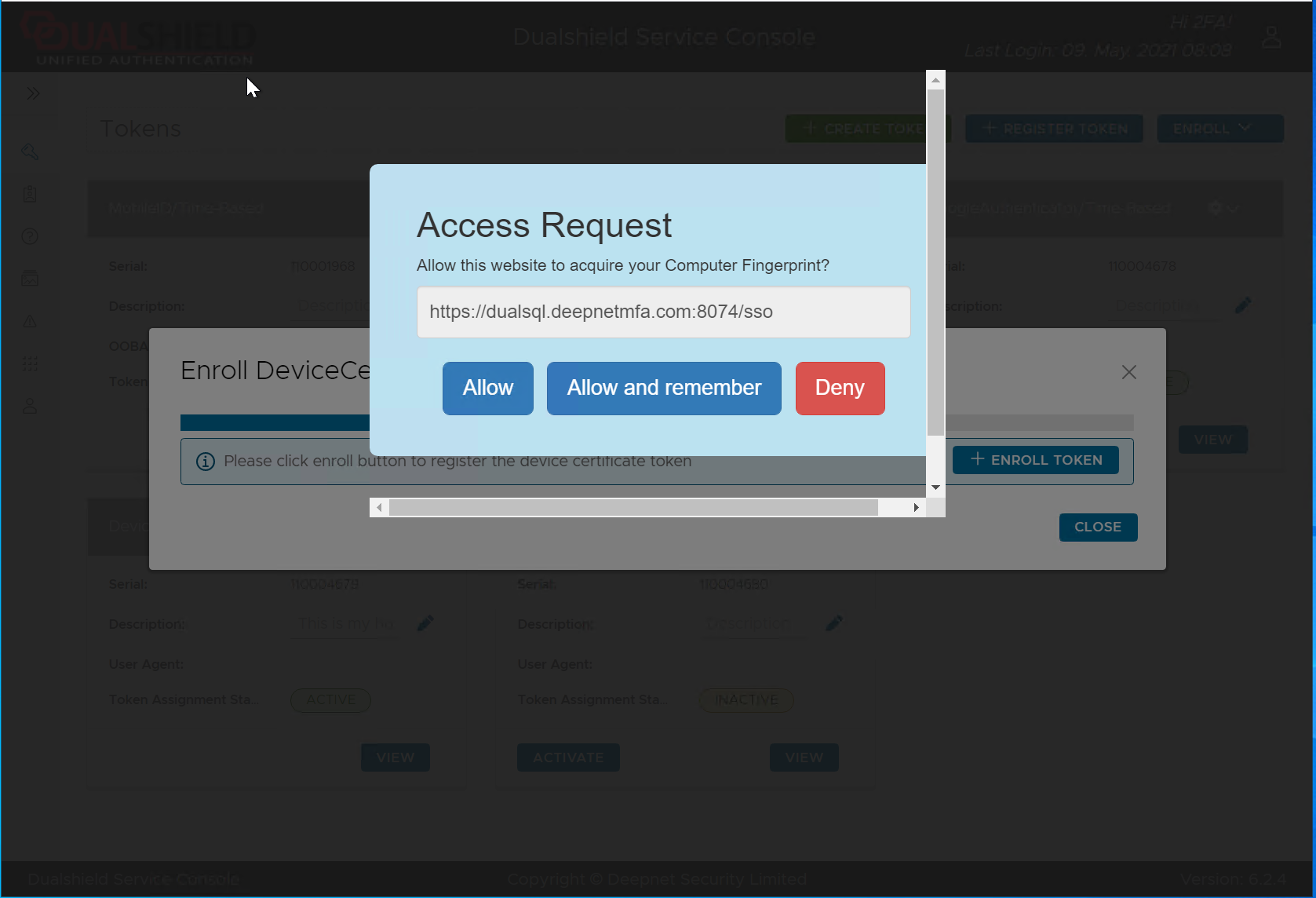Click the Last Login timestamp text
The height and width of the screenshot is (898, 1316).
point(1098,51)
